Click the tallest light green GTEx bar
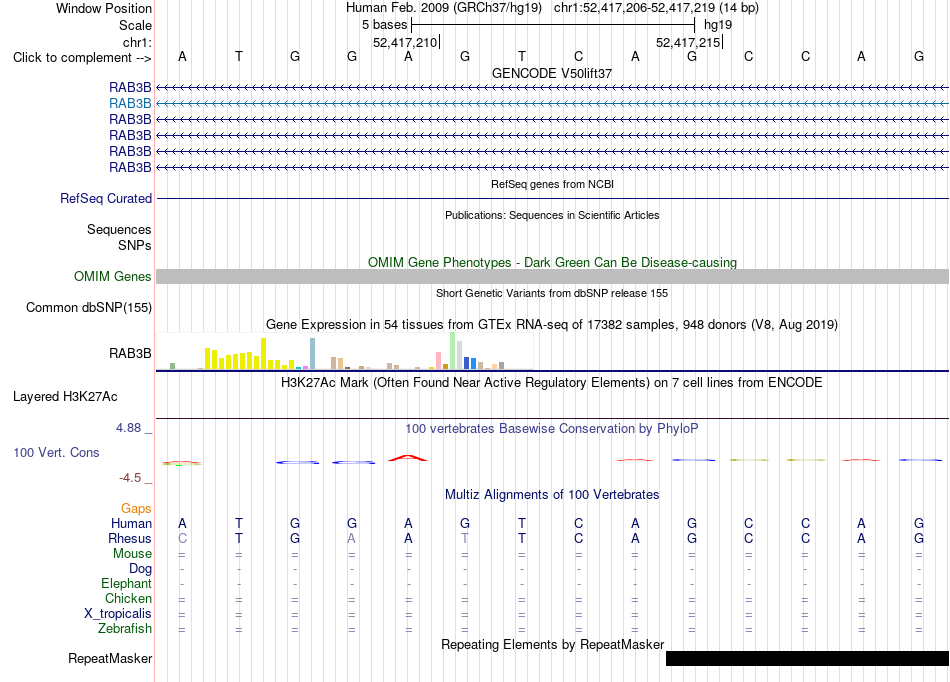 pos(453,351)
